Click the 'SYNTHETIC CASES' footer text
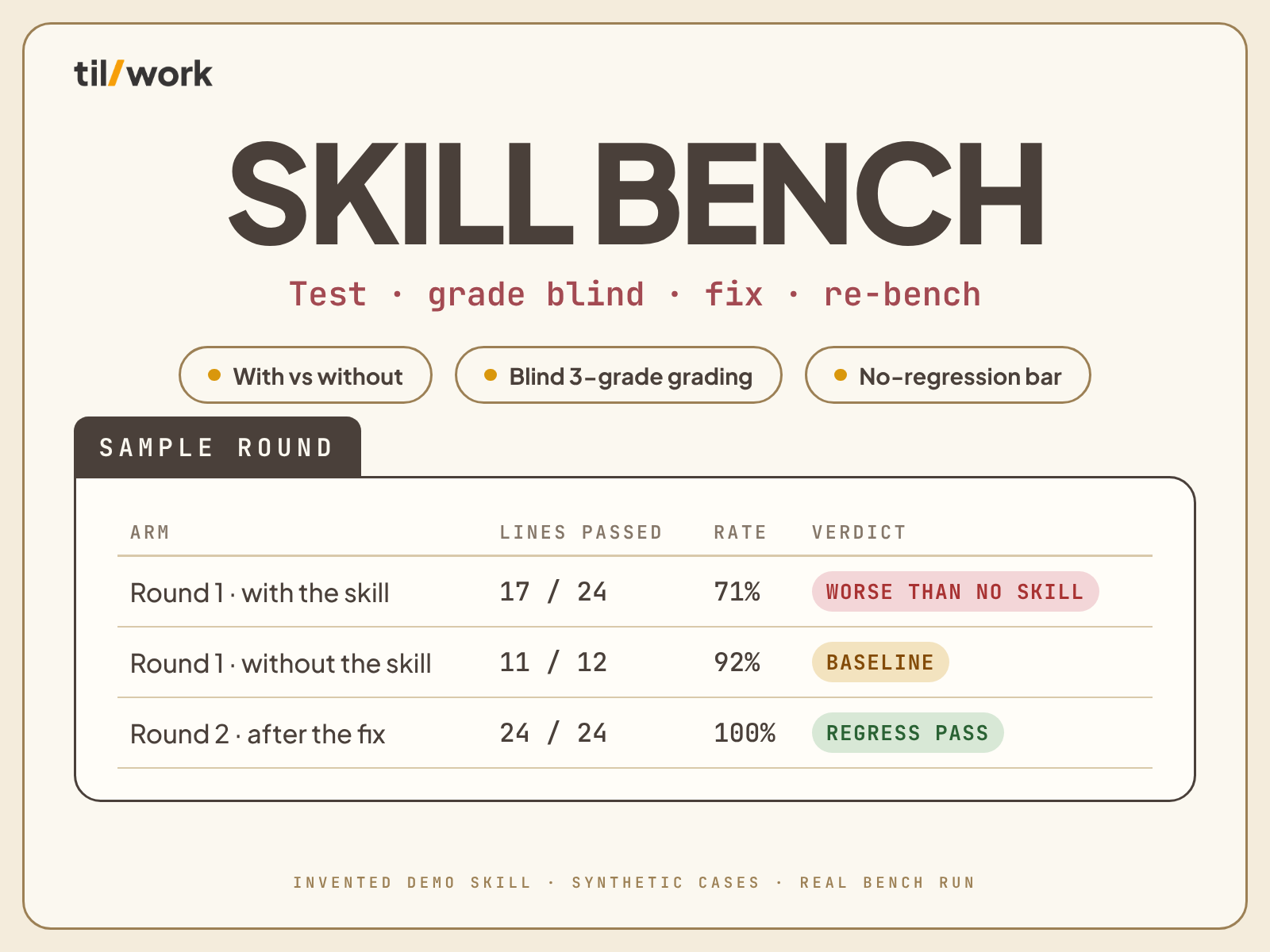1270x952 pixels. (666, 882)
